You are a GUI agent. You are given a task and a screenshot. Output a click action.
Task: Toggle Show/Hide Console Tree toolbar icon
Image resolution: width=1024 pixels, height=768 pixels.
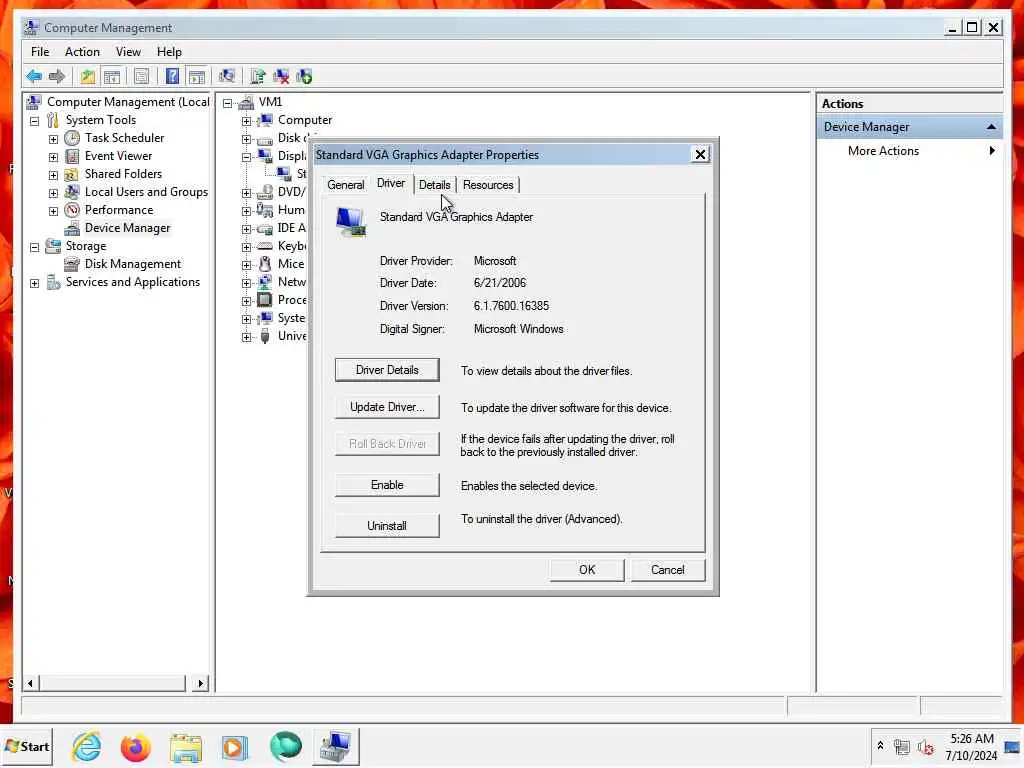tap(112, 76)
